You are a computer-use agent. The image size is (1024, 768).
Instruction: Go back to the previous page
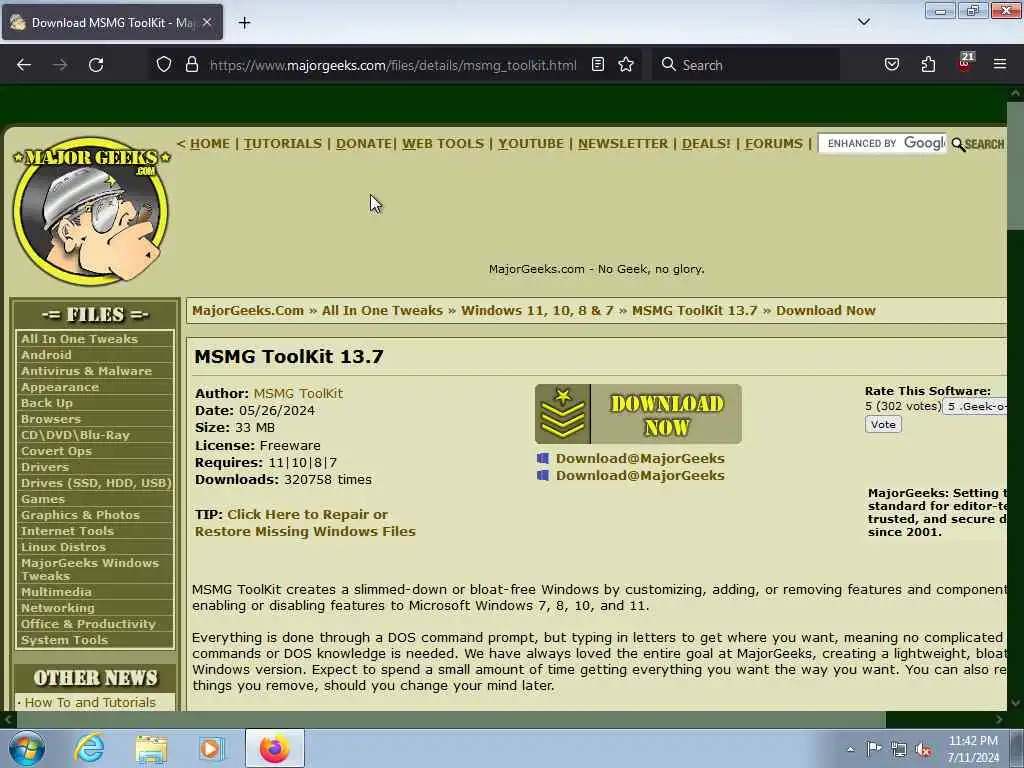(x=24, y=65)
